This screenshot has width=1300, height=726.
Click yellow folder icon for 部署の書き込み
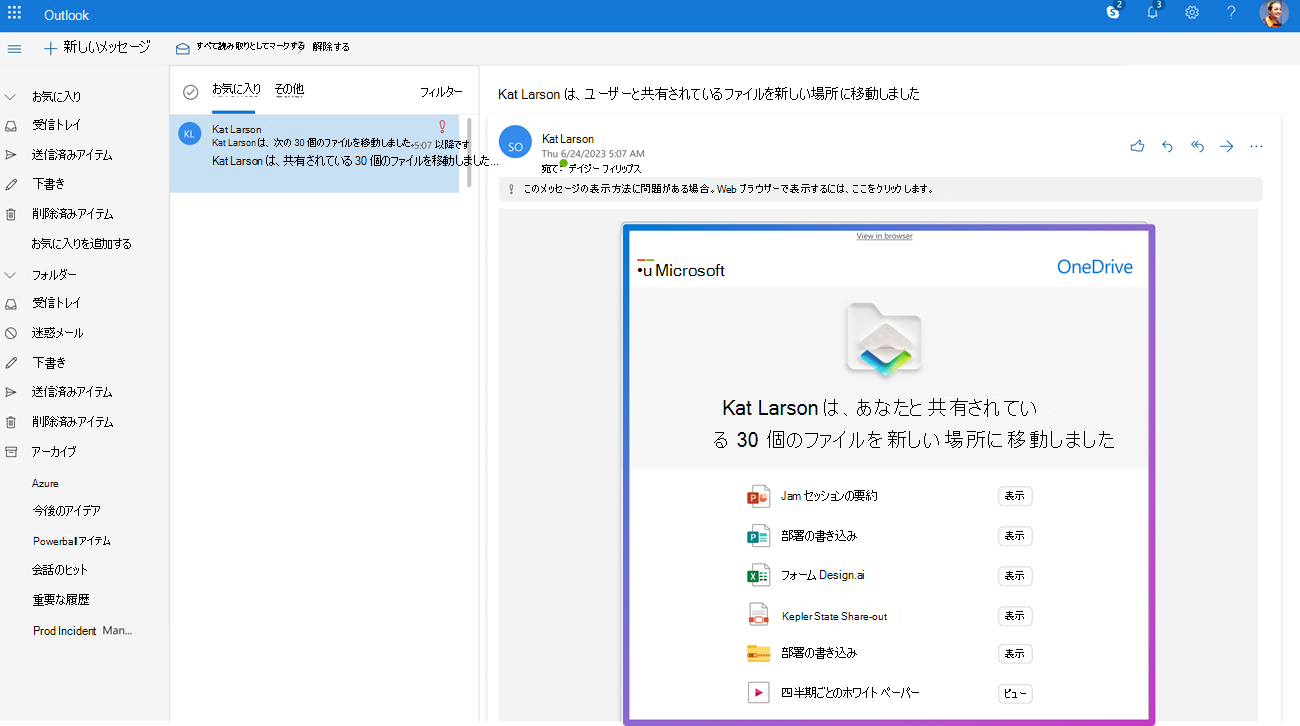pyautogui.click(x=758, y=653)
